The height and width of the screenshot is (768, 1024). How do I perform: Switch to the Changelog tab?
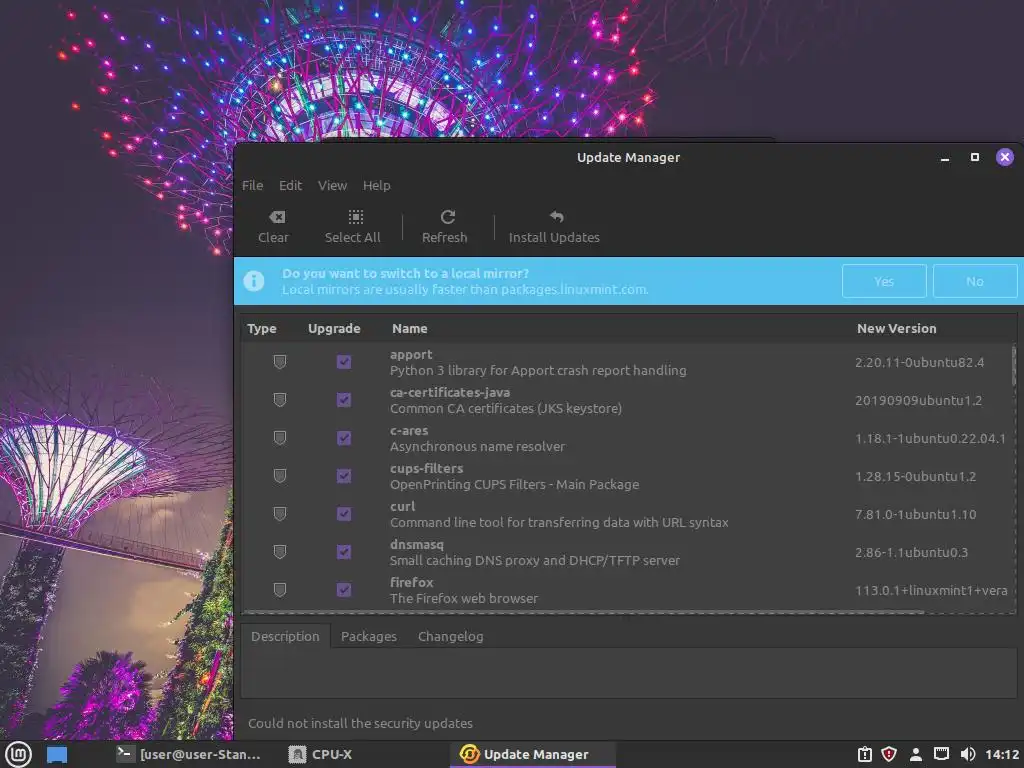pos(451,636)
